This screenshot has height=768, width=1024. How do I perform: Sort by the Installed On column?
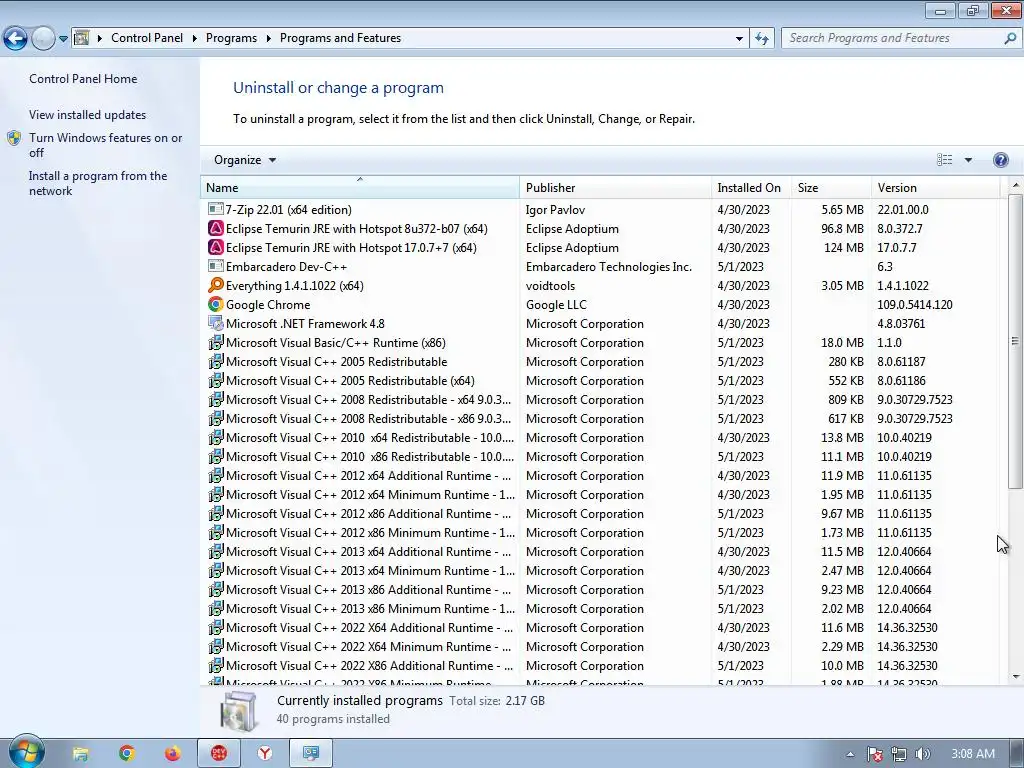751,187
